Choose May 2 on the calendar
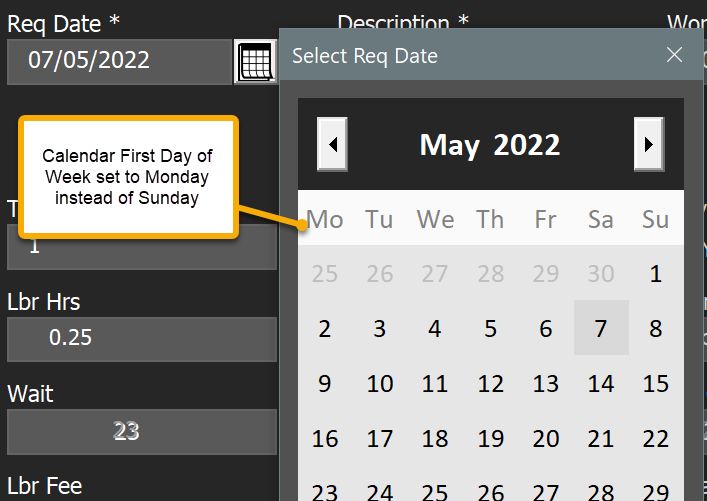This screenshot has width=707, height=501. pos(325,328)
